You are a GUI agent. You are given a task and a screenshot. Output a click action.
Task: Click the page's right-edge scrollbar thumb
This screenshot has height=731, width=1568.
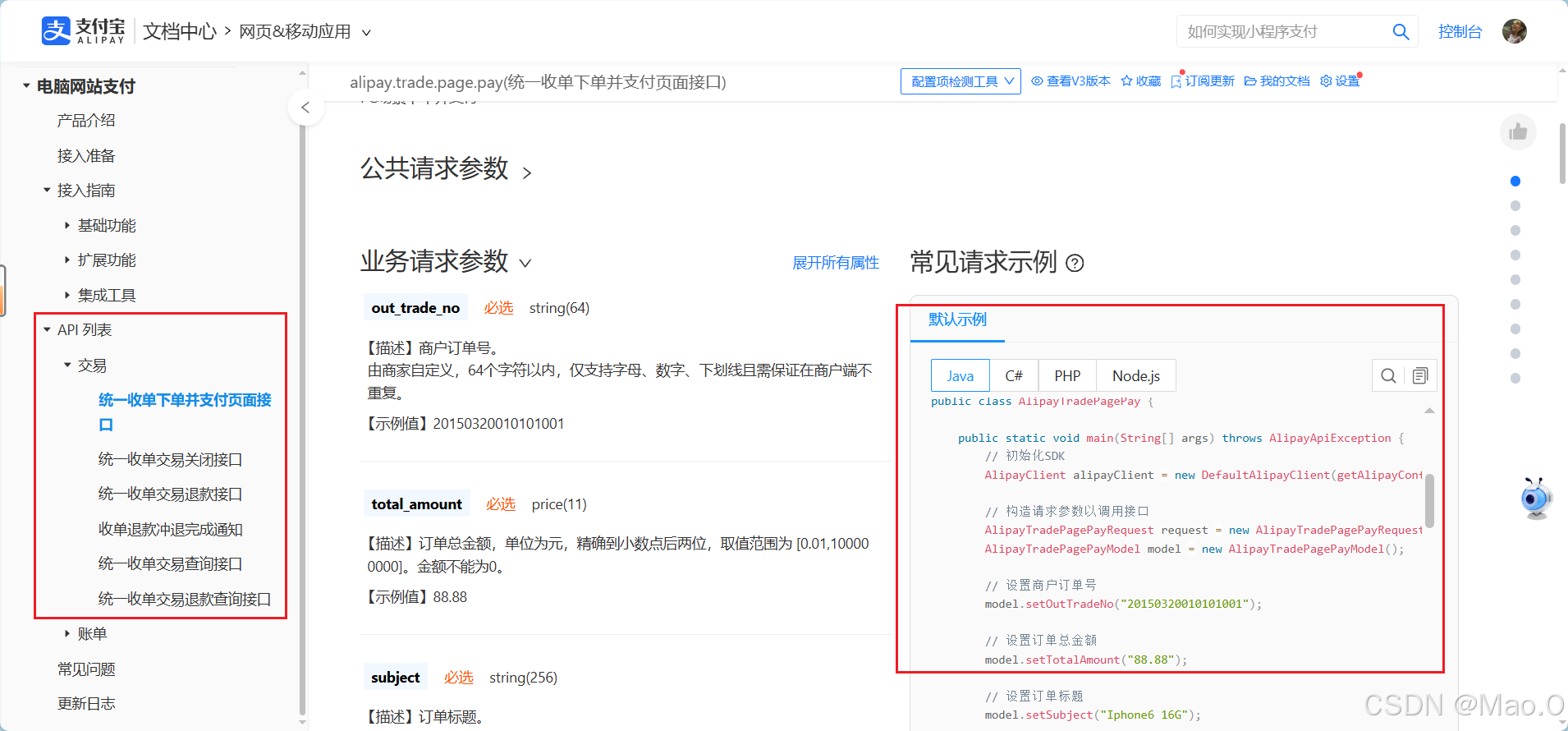(x=1562, y=154)
